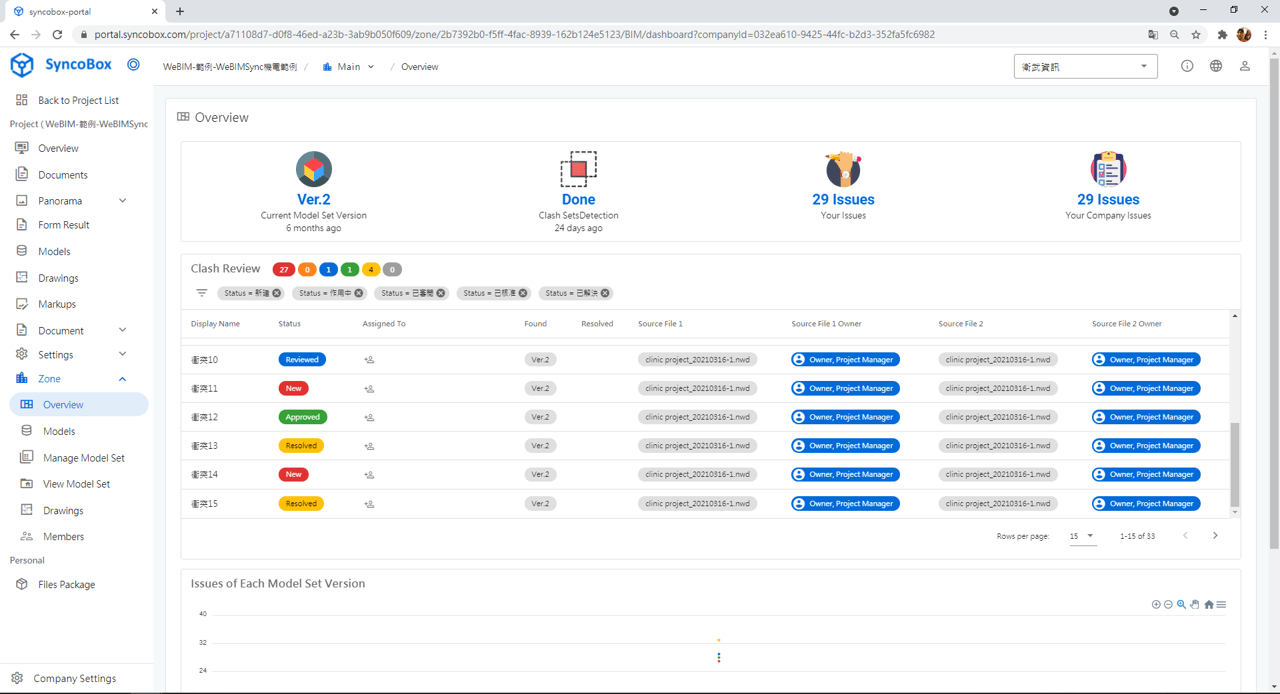Open the Main zone dropdown in breadcrumb
Image resolution: width=1280 pixels, height=694 pixels.
click(349, 67)
